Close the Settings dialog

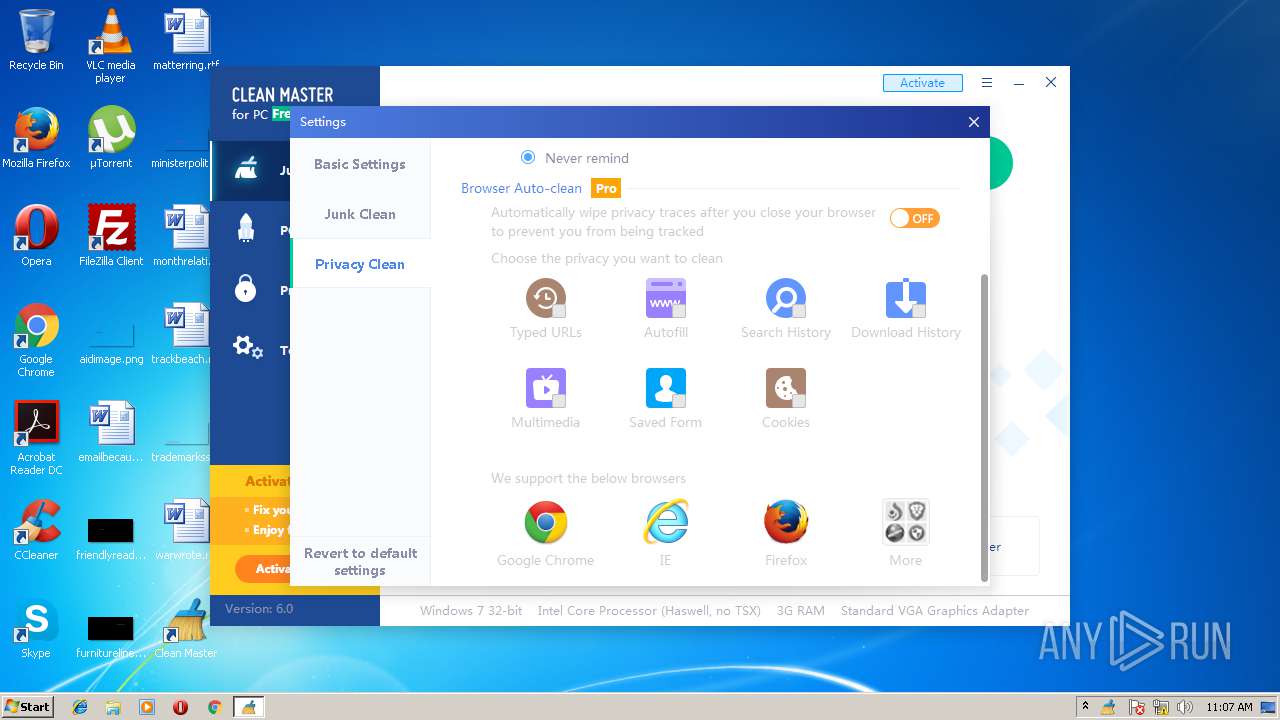click(974, 122)
